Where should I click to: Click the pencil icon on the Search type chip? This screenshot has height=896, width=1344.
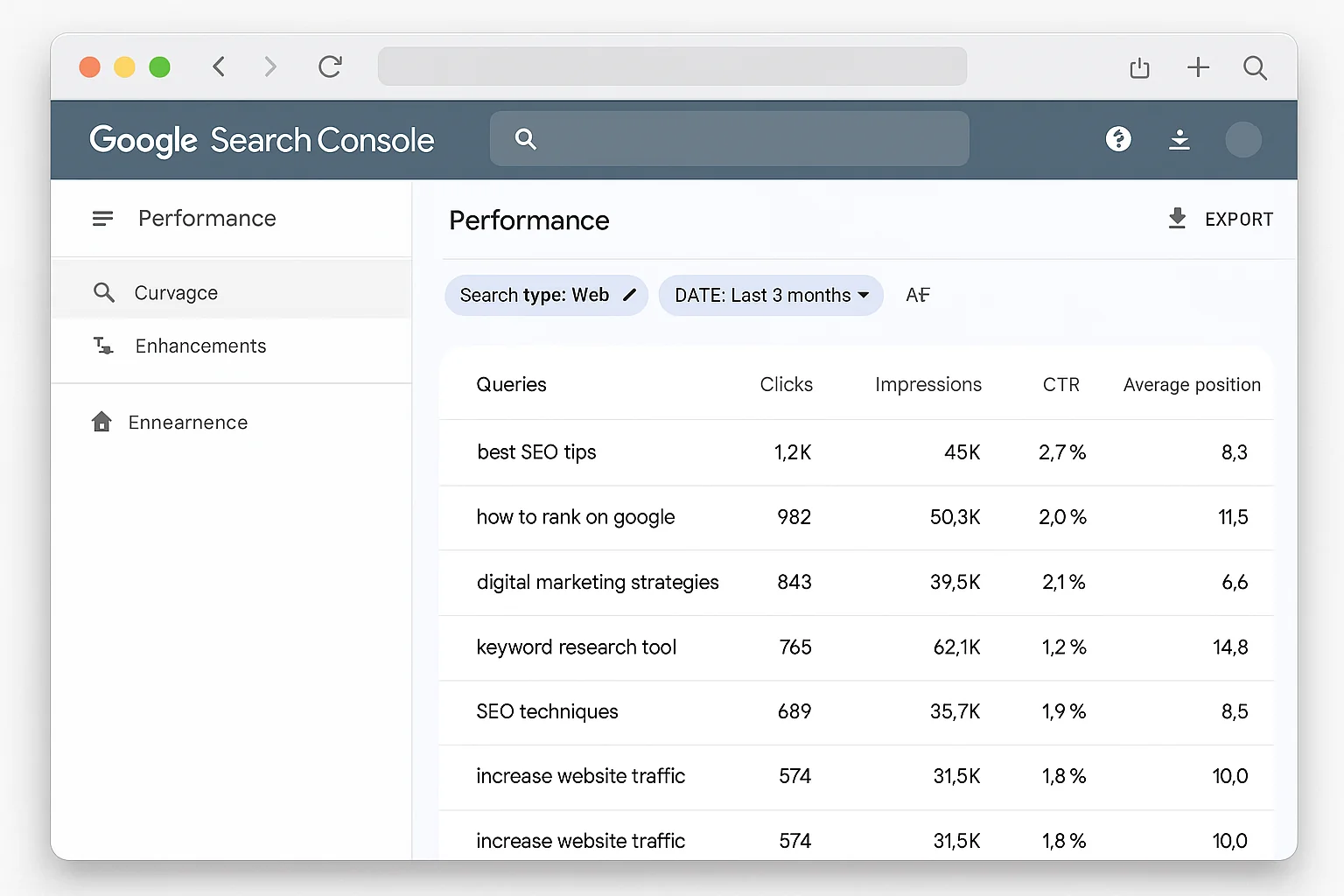click(x=629, y=295)
